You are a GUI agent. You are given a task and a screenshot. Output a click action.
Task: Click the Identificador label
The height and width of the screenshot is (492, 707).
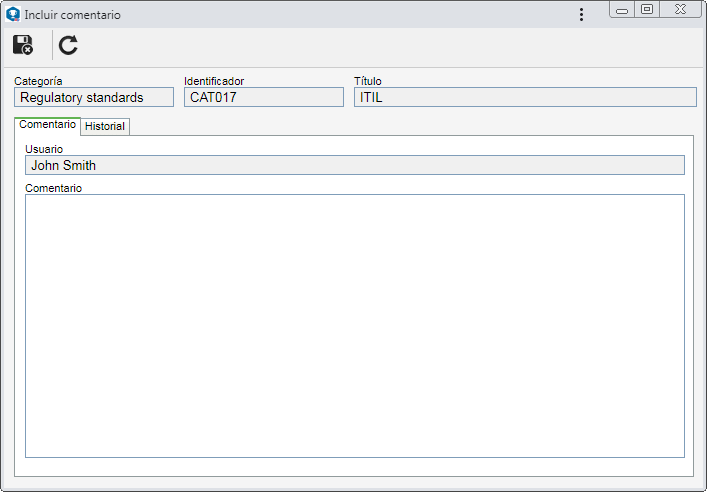point(214,81)
